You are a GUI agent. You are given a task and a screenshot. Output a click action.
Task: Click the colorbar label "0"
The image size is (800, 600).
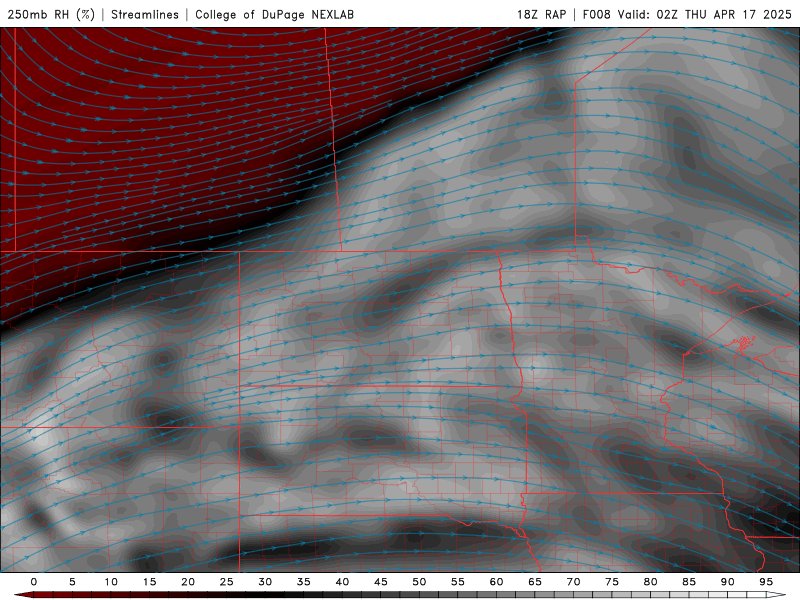(34, 582)
